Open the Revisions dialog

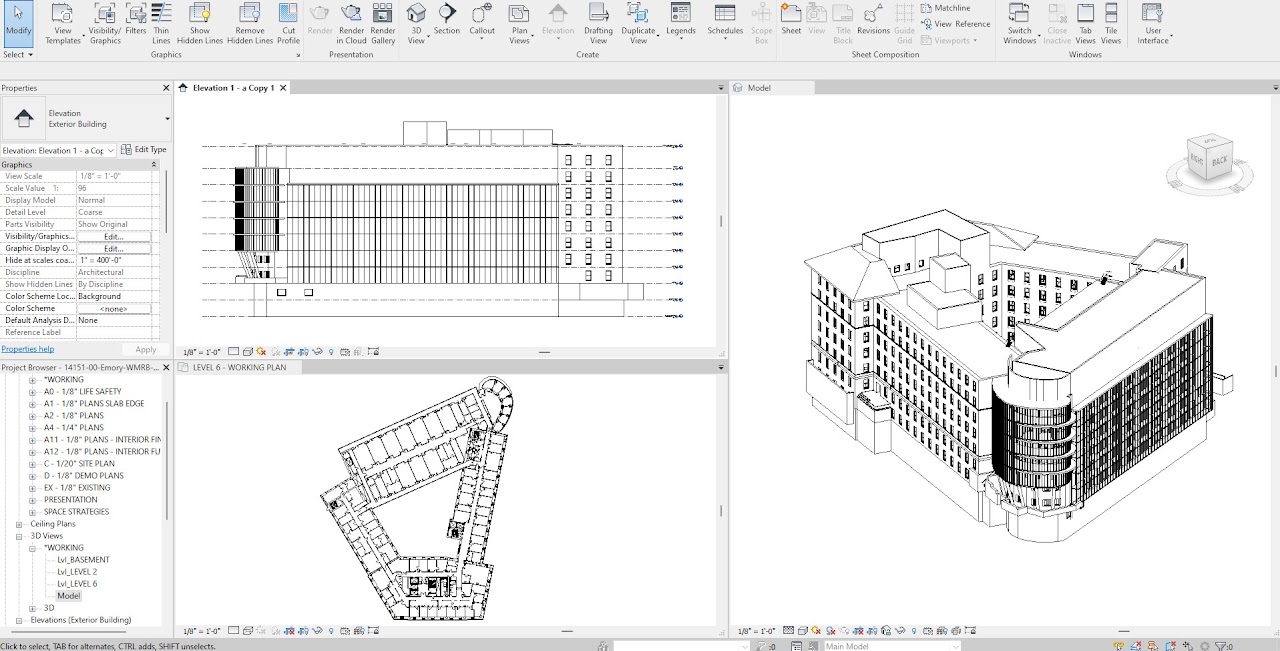[x=873, y=20]
